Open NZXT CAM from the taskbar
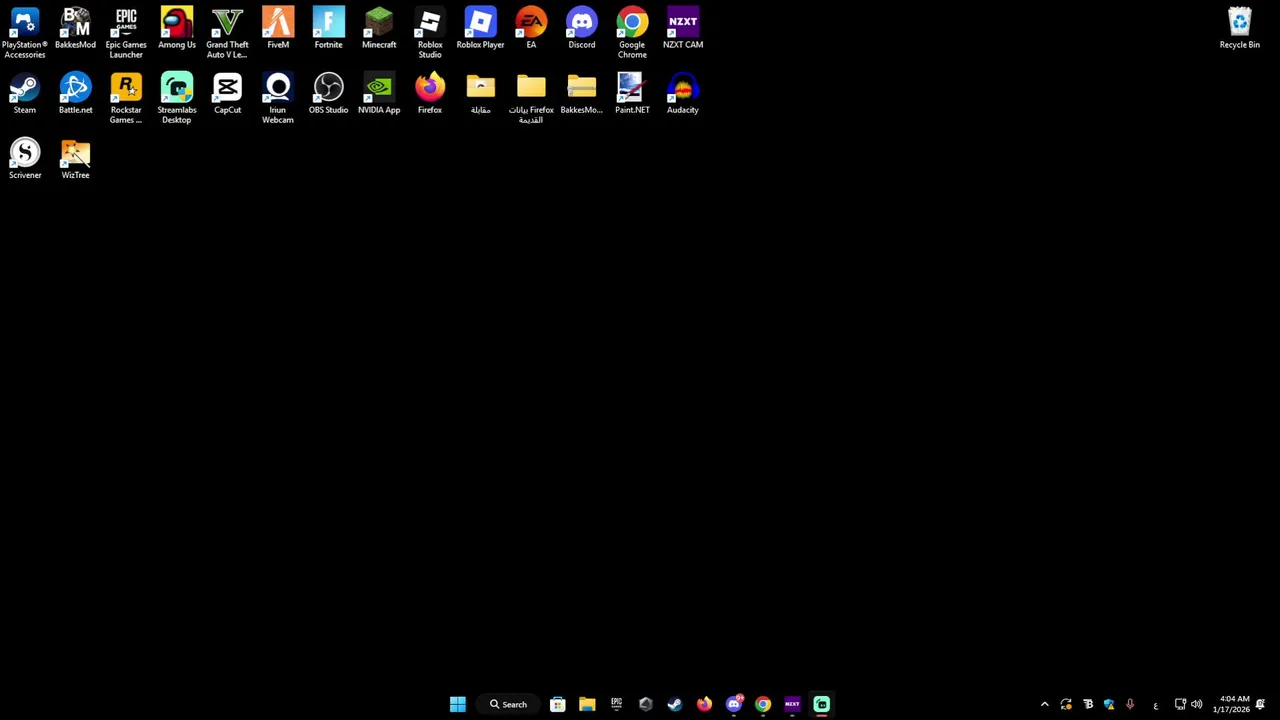 (792, 704)
